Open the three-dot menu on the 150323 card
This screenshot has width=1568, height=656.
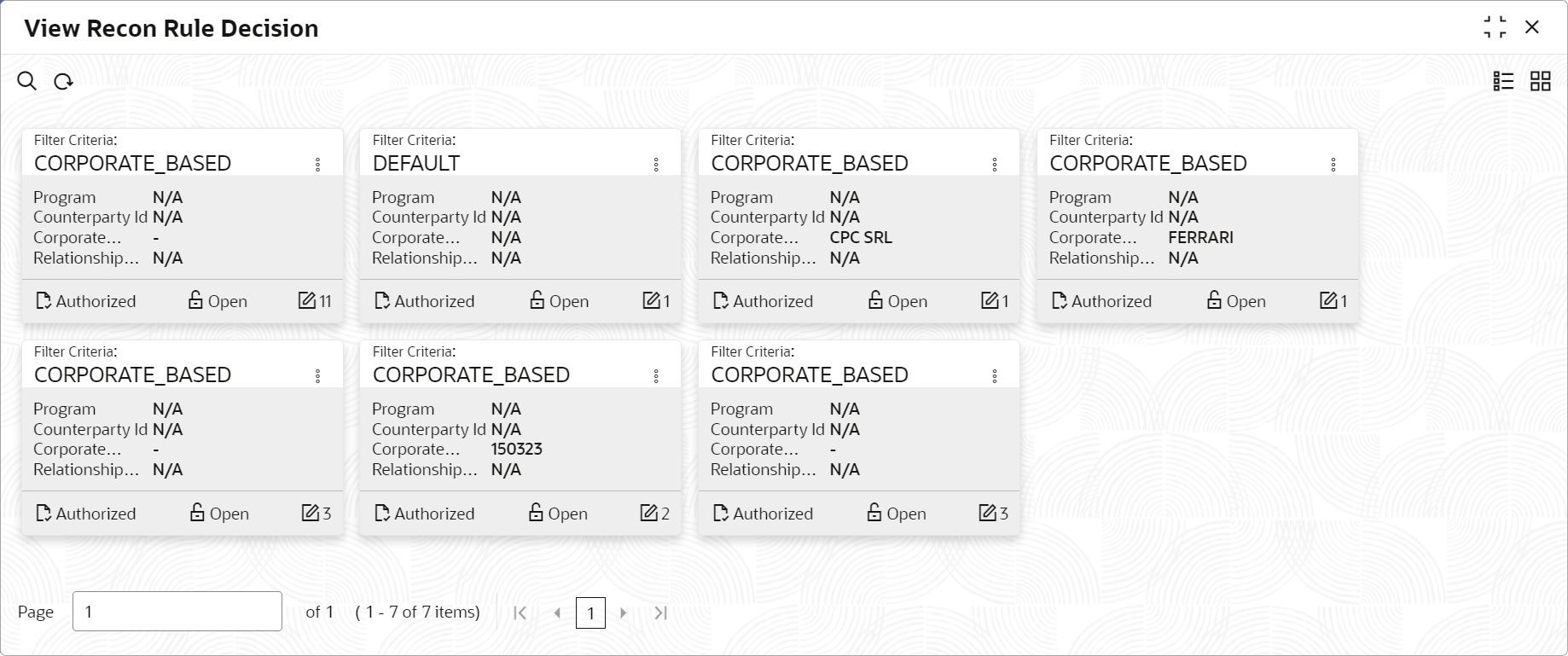(x=656, y=376)
